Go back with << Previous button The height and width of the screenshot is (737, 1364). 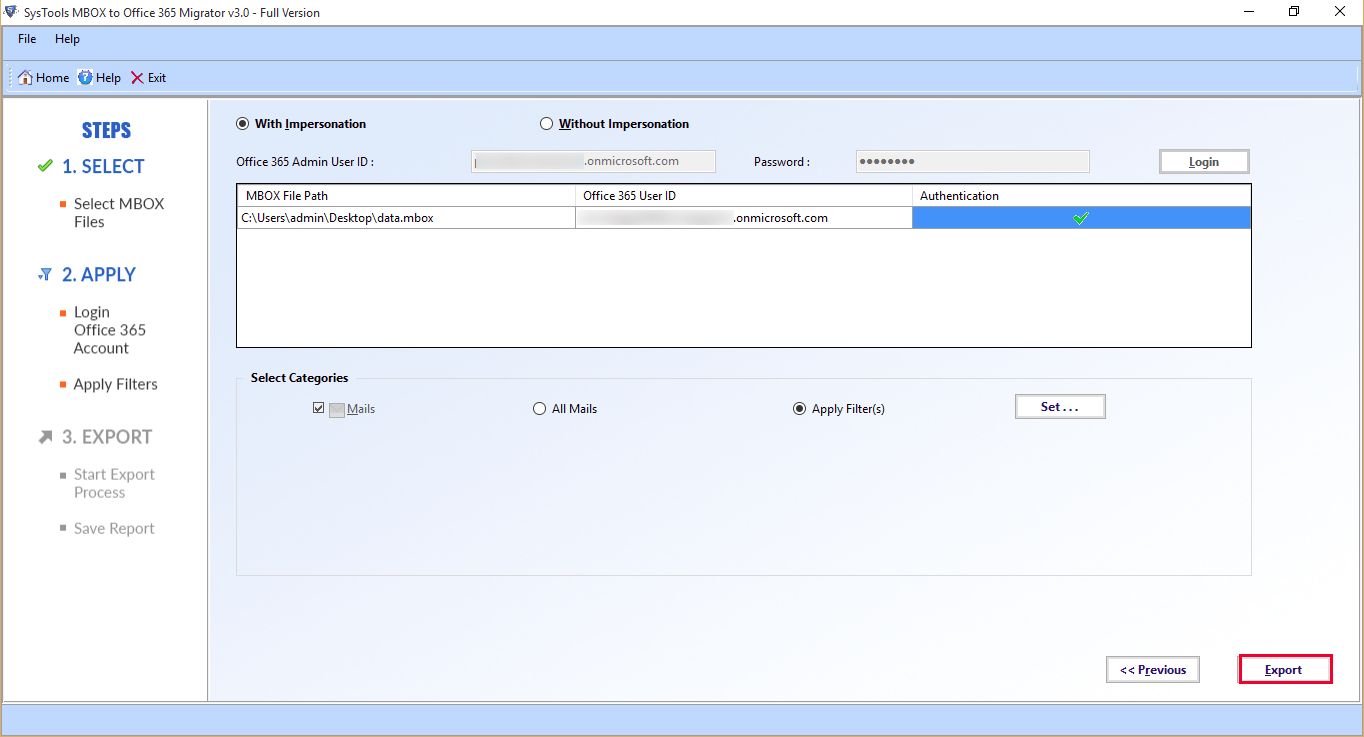pyautogui.click(x=1153, y=670)
